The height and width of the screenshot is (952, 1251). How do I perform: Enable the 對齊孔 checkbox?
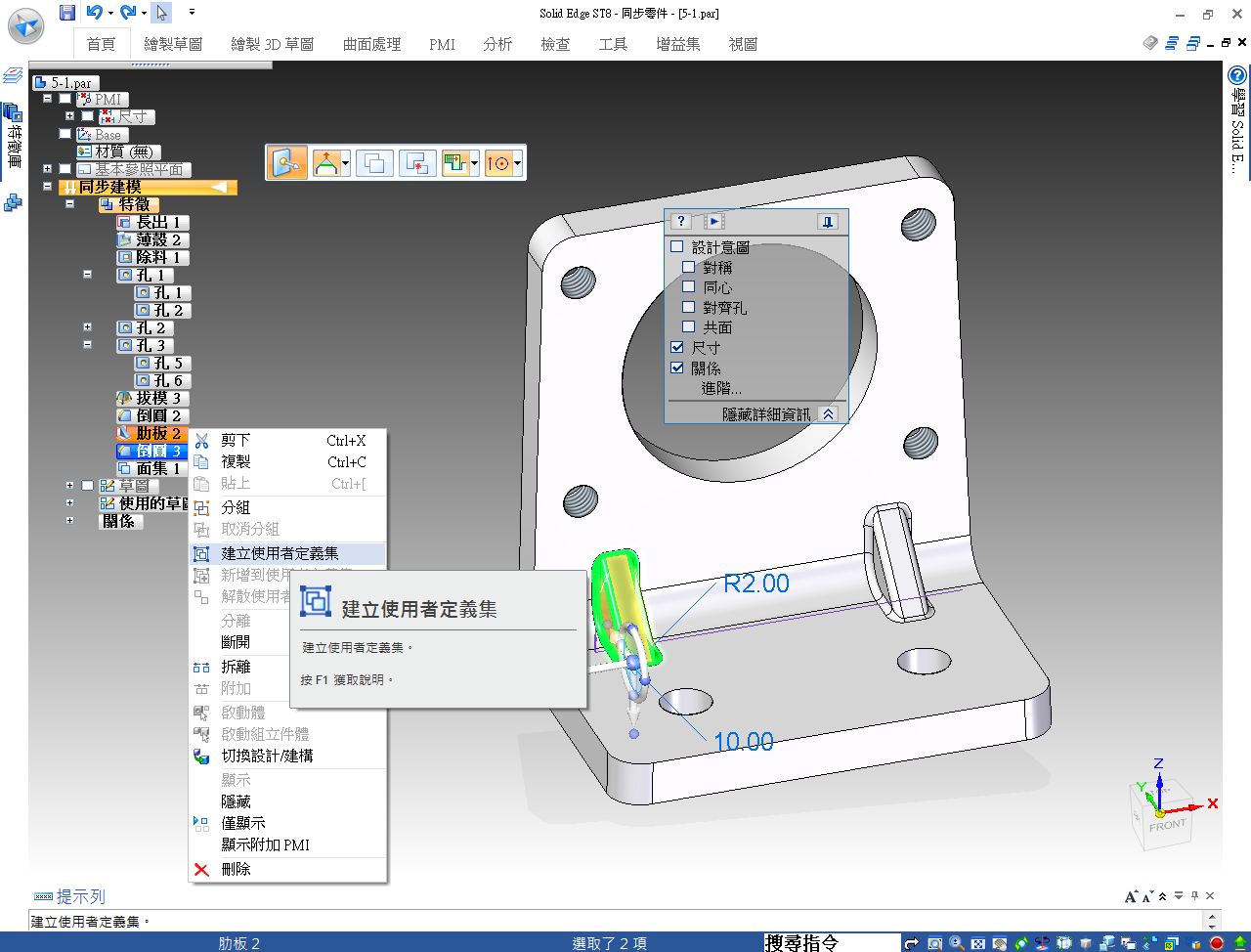point(688,307)
